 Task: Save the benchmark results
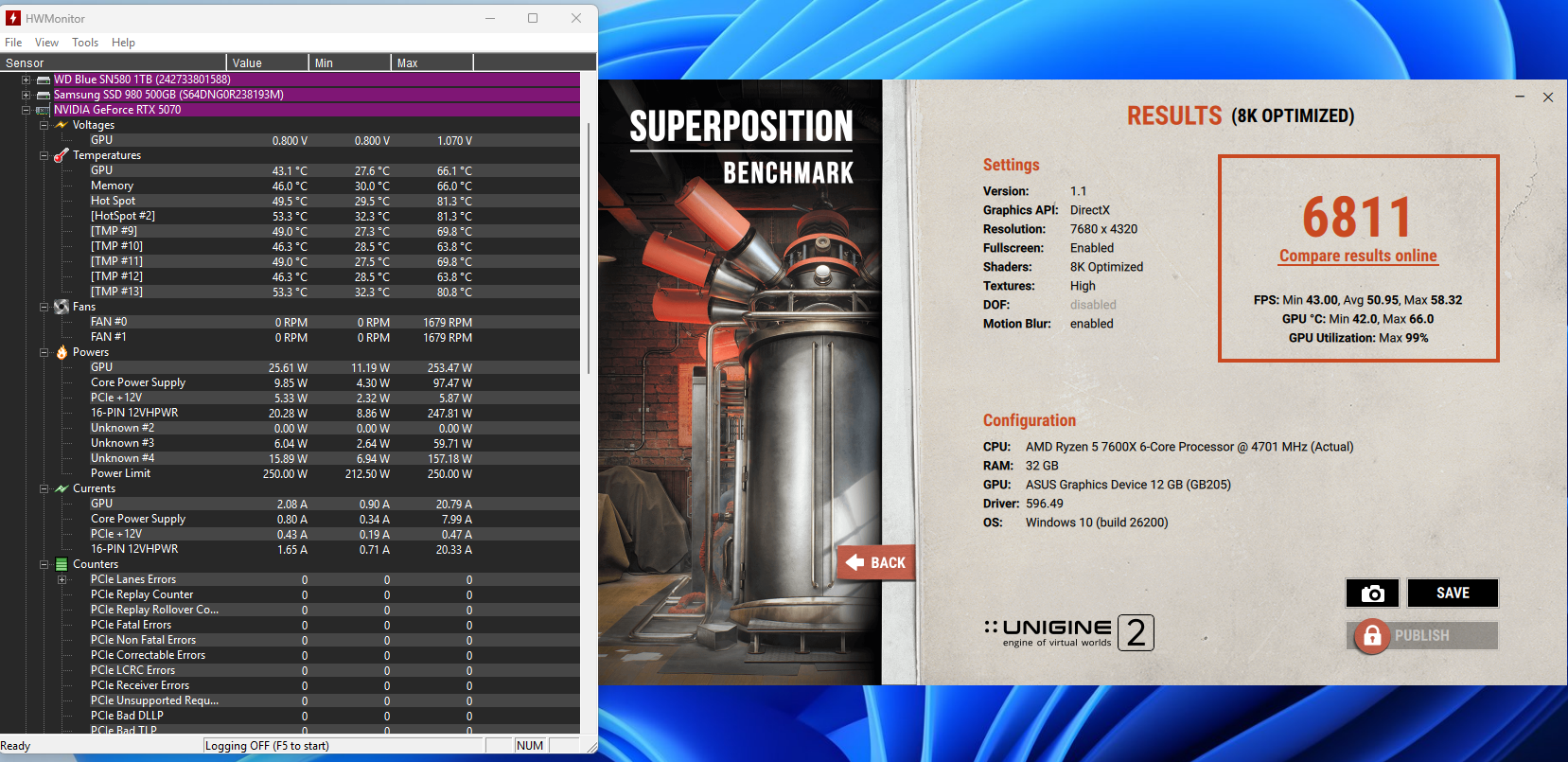(1453, 593)
